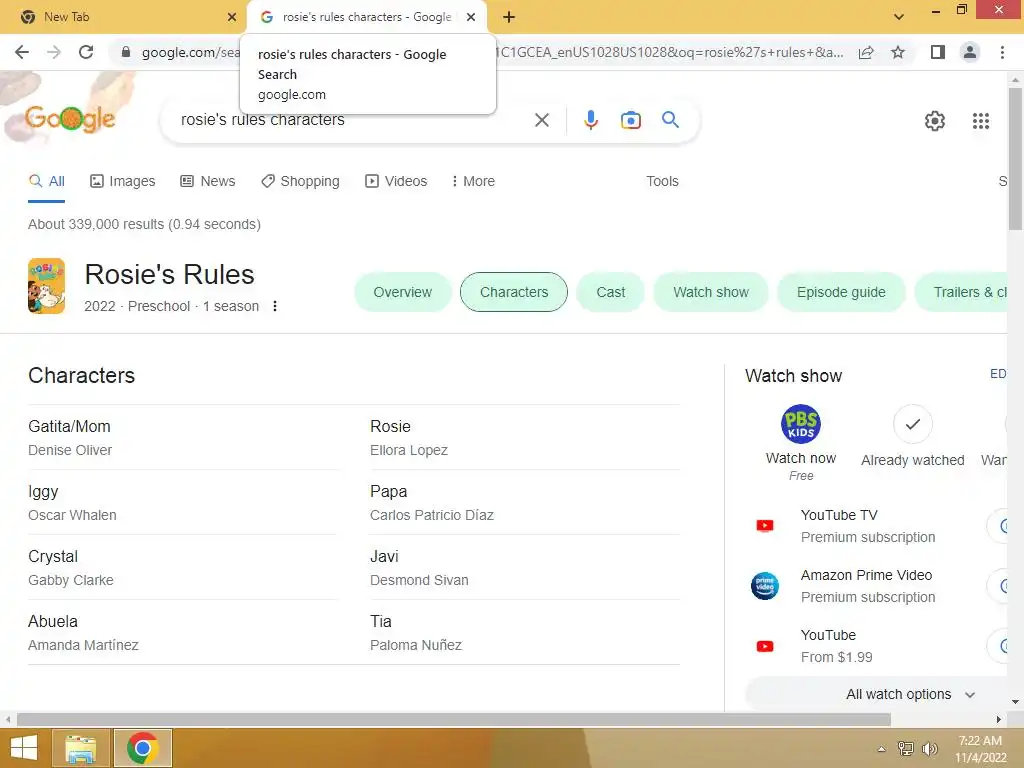
Task: Open Chrome's three-dot menu
Action: point(1002,52)
